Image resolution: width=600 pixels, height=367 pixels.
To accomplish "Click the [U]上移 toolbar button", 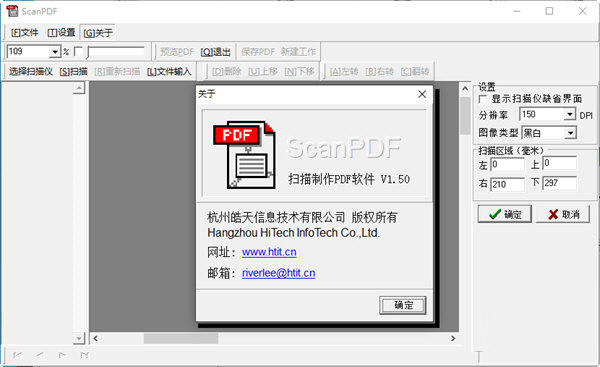I will 263,72.
